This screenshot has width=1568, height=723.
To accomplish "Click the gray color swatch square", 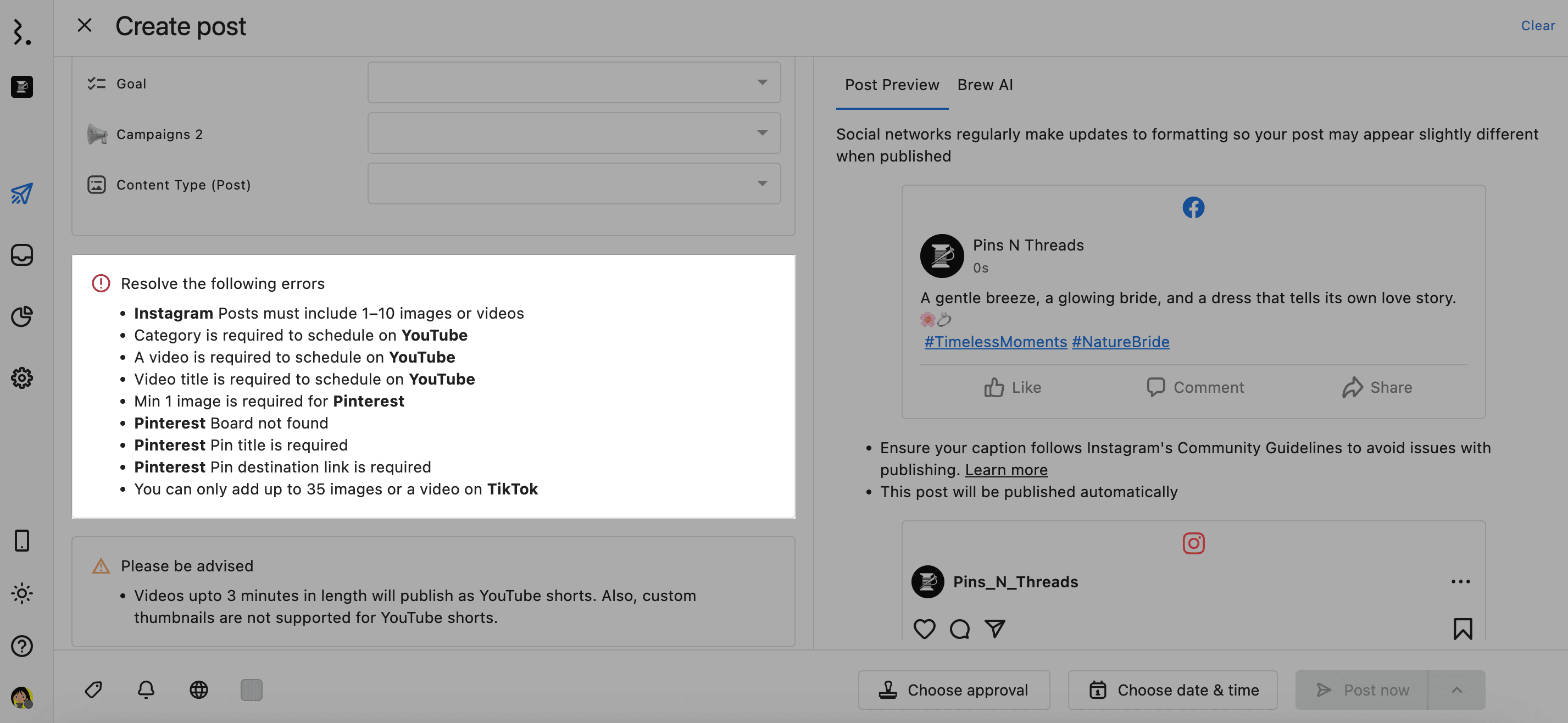I will tap(252, 689).
